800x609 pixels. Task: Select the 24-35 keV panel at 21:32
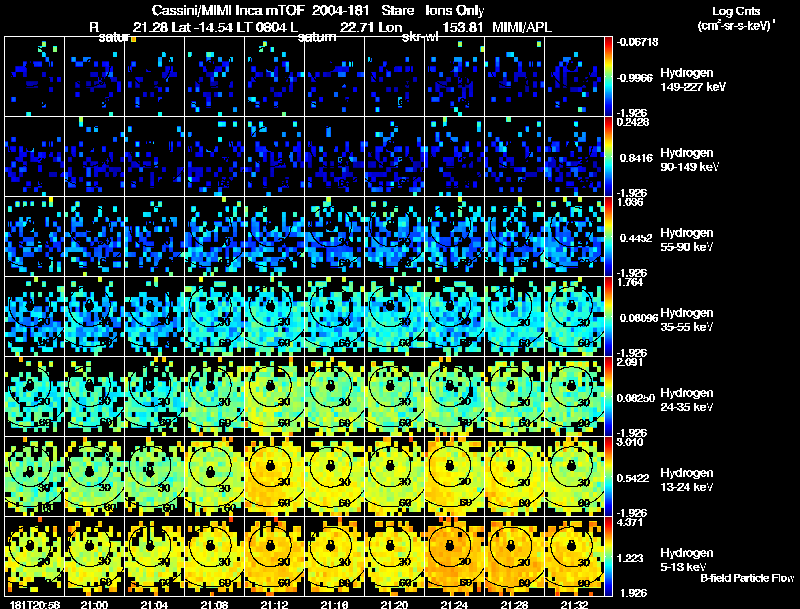574,397
